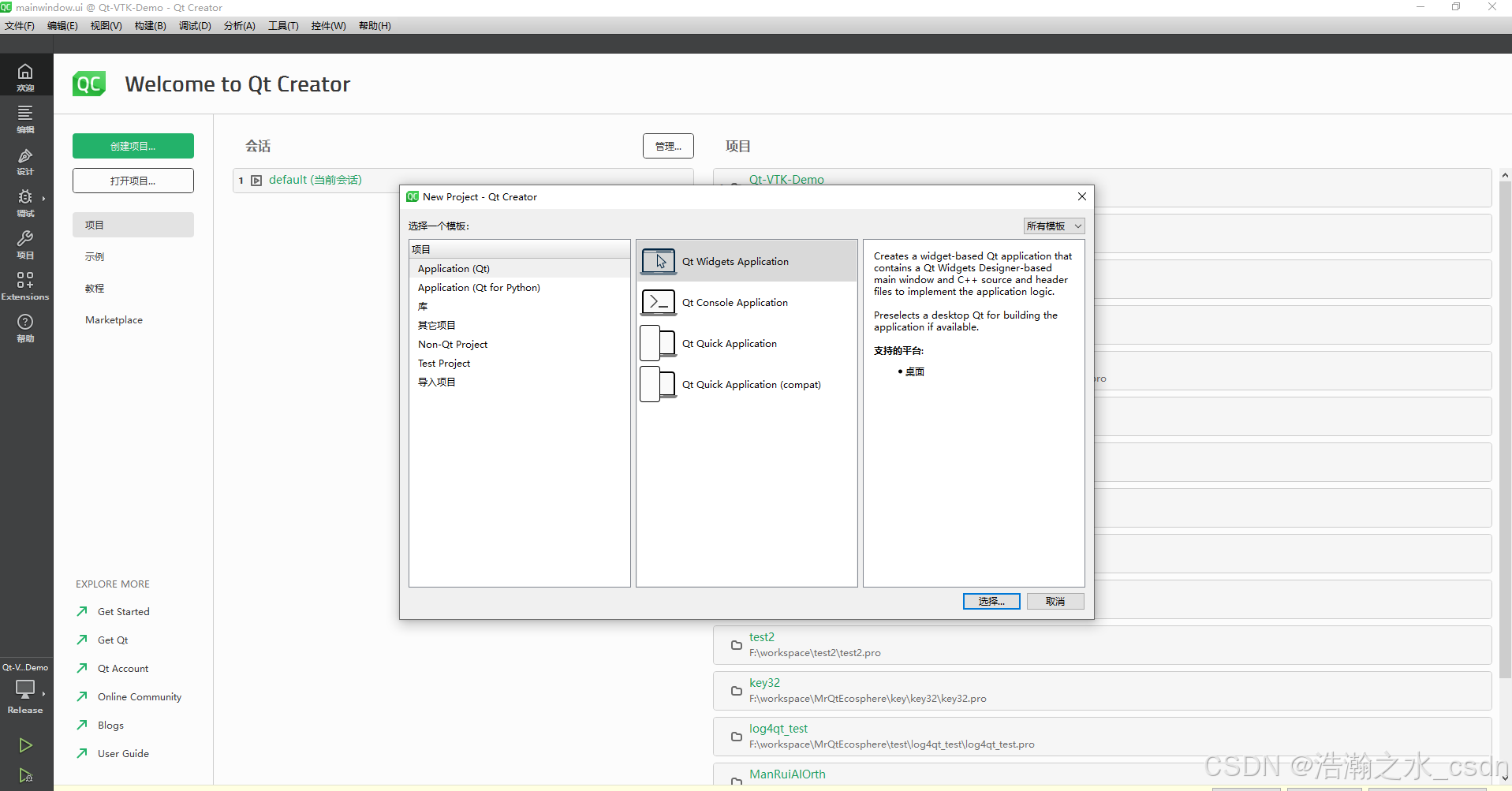Select the 教程 tab in welcome sidebar
Screen dimensions: 1512x791
133,288
